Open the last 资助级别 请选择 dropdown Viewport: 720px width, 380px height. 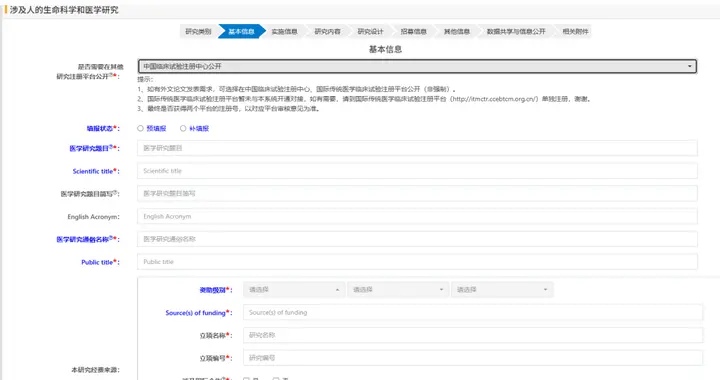tap(502, 290)
